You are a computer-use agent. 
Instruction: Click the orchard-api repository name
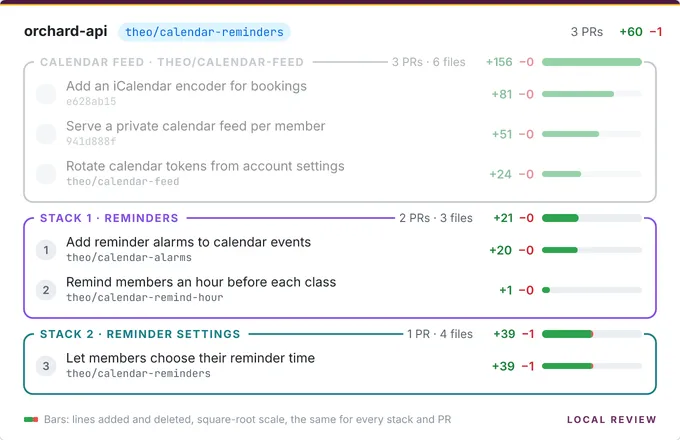click(x=65, y=31)
